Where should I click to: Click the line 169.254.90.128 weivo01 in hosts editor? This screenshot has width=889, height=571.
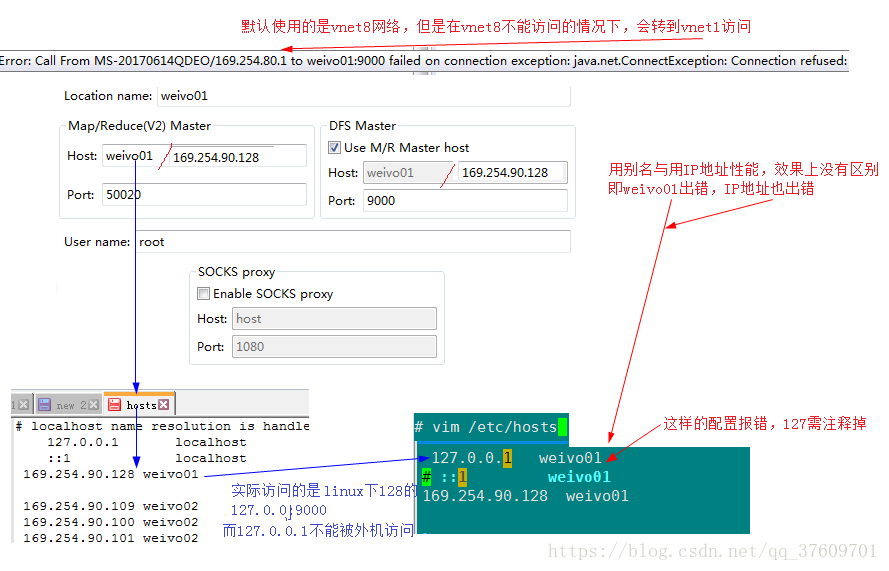(111, 474)
